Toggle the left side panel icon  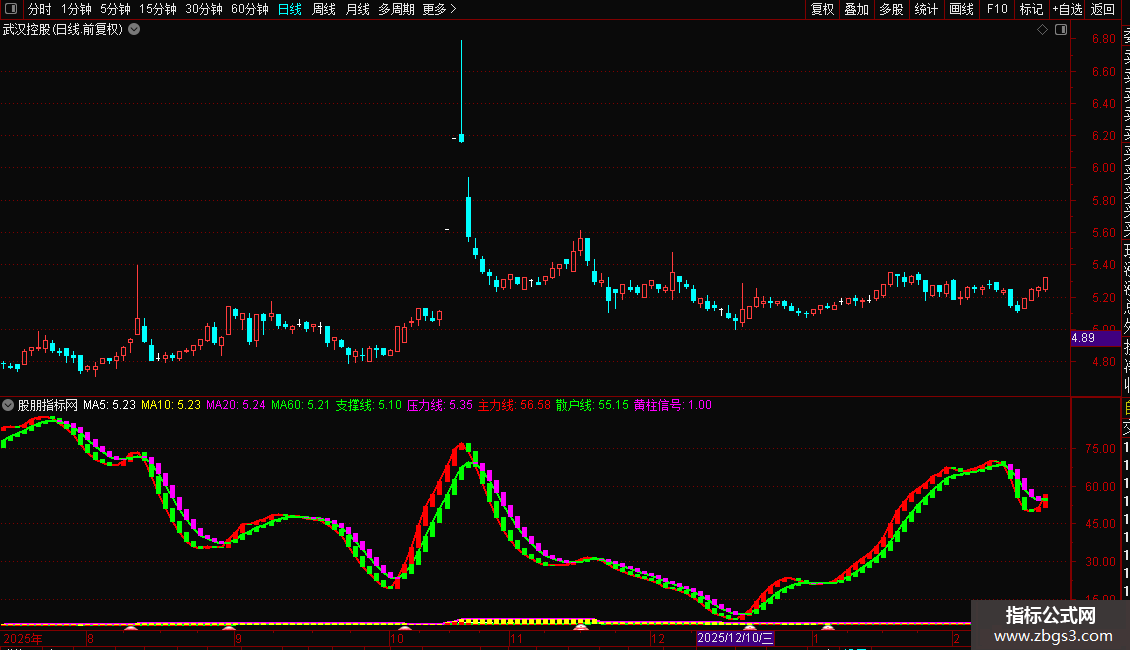[x=11, y=9]
